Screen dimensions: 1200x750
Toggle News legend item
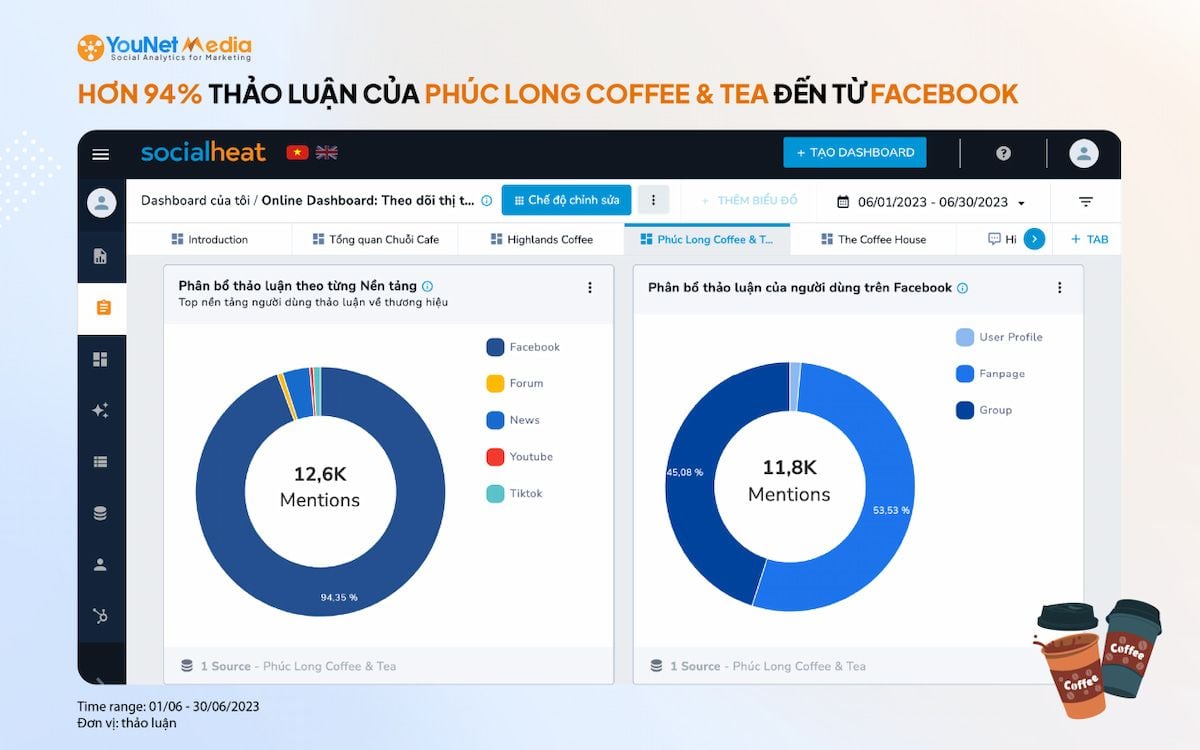(513, 420)
